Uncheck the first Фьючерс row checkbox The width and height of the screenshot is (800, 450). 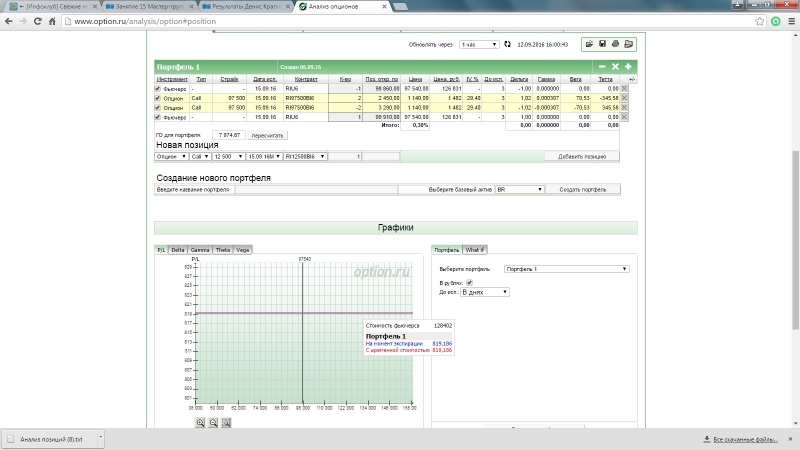click(x=158, y=89)
